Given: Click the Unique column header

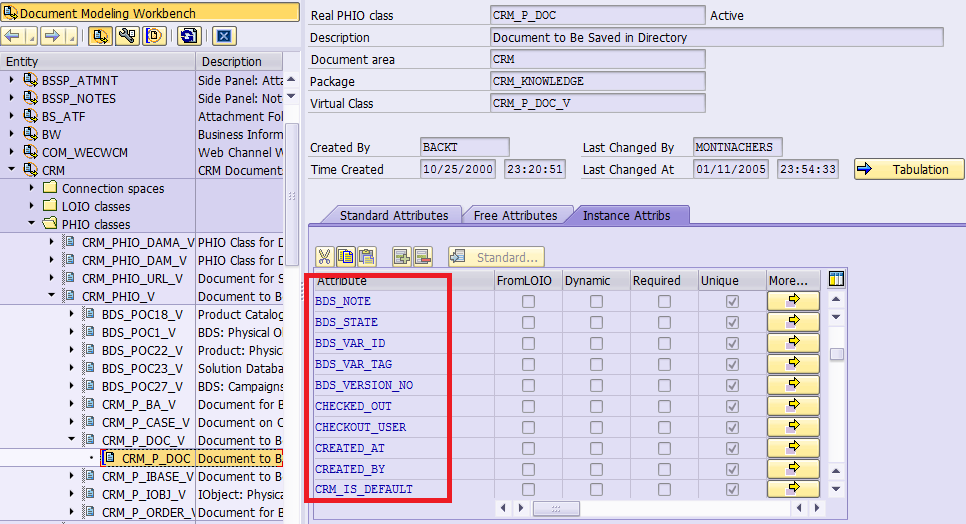Looking at the screenshot, I should [732, 281].
